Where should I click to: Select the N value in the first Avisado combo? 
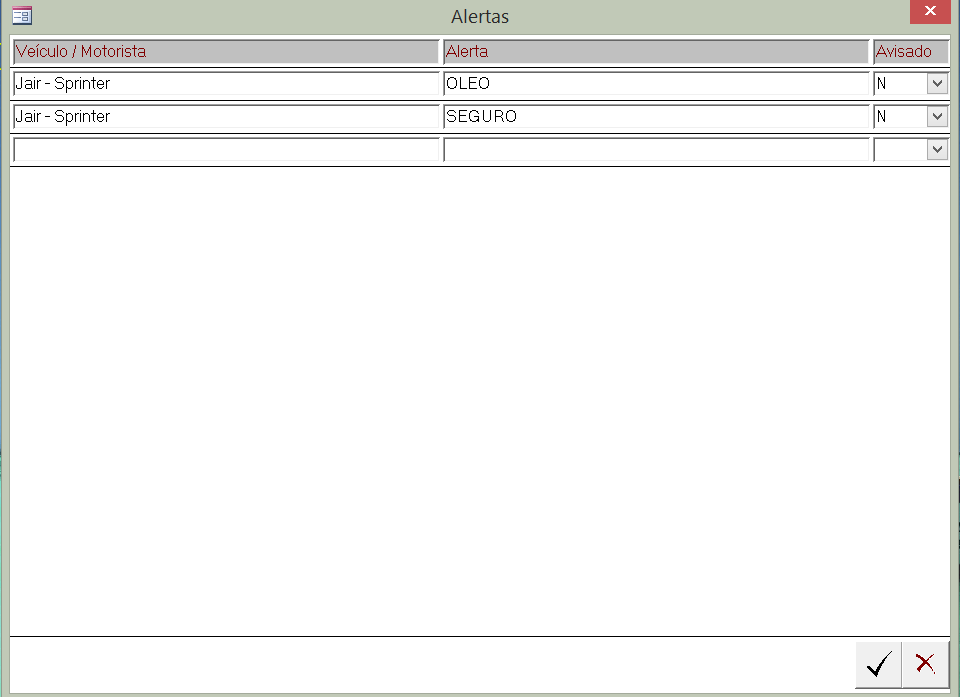click(x=895, y=83)
